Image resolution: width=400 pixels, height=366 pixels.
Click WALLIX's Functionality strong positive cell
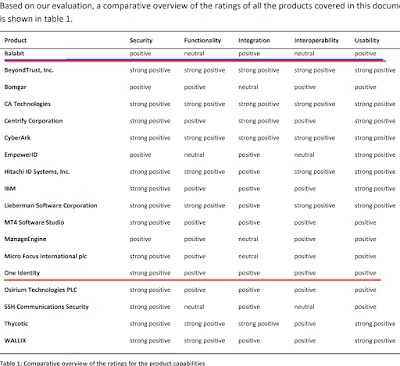coord(204,340)
